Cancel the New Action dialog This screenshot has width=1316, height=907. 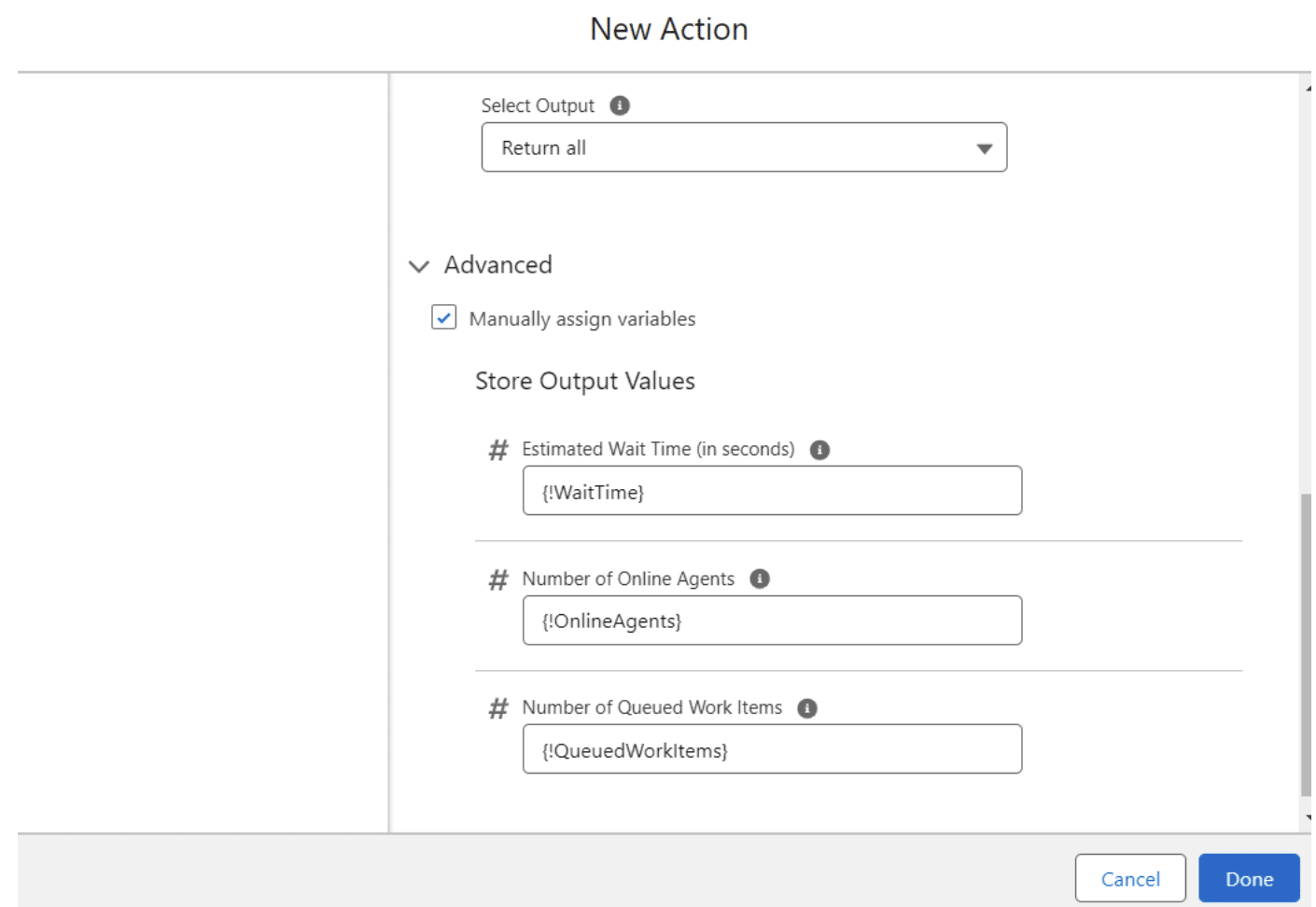[1130, 878]
